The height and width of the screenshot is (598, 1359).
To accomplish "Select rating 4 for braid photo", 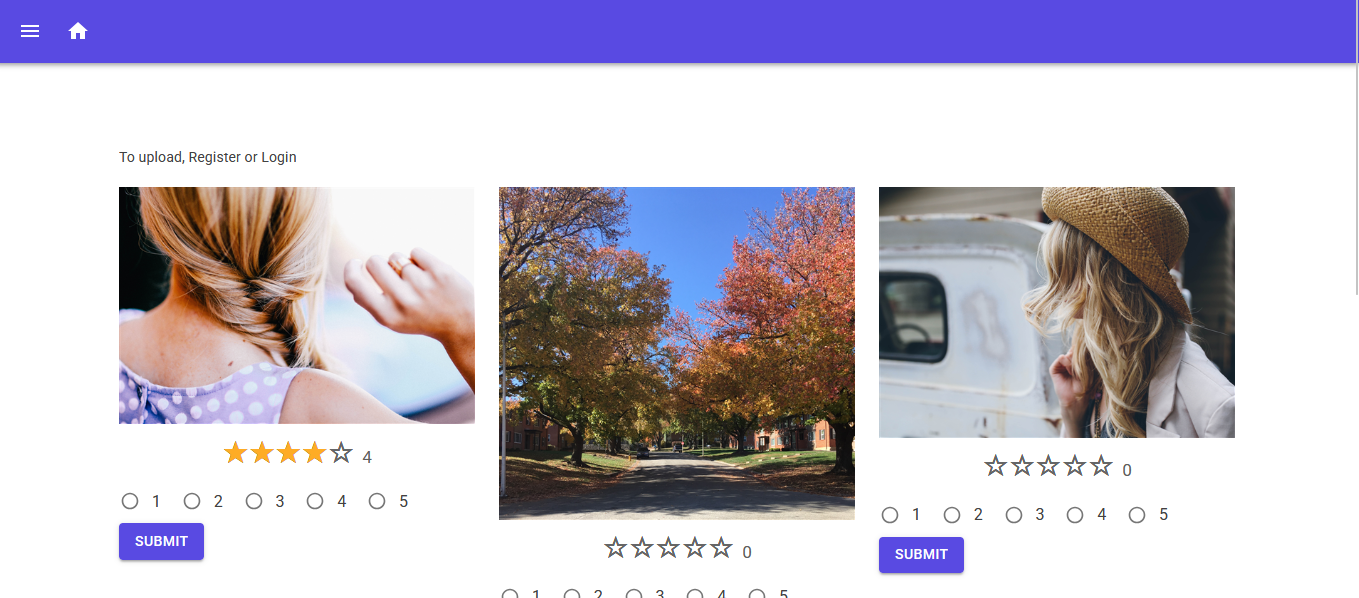I will point(315,501).
